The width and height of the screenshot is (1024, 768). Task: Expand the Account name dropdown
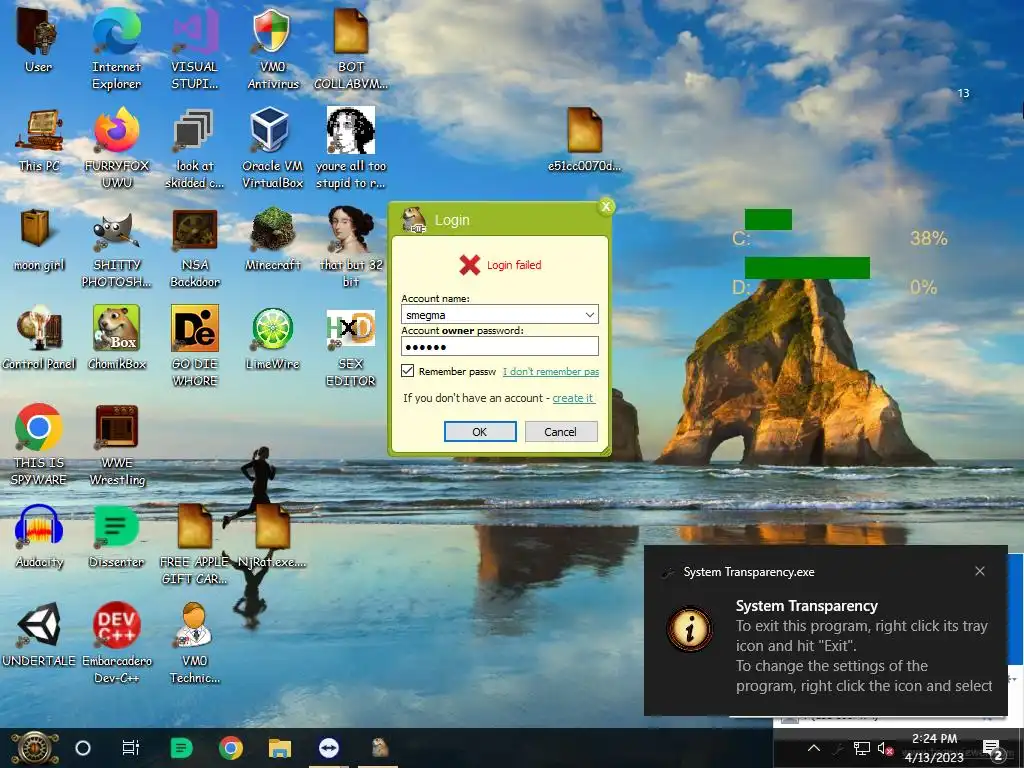point(590,315)
